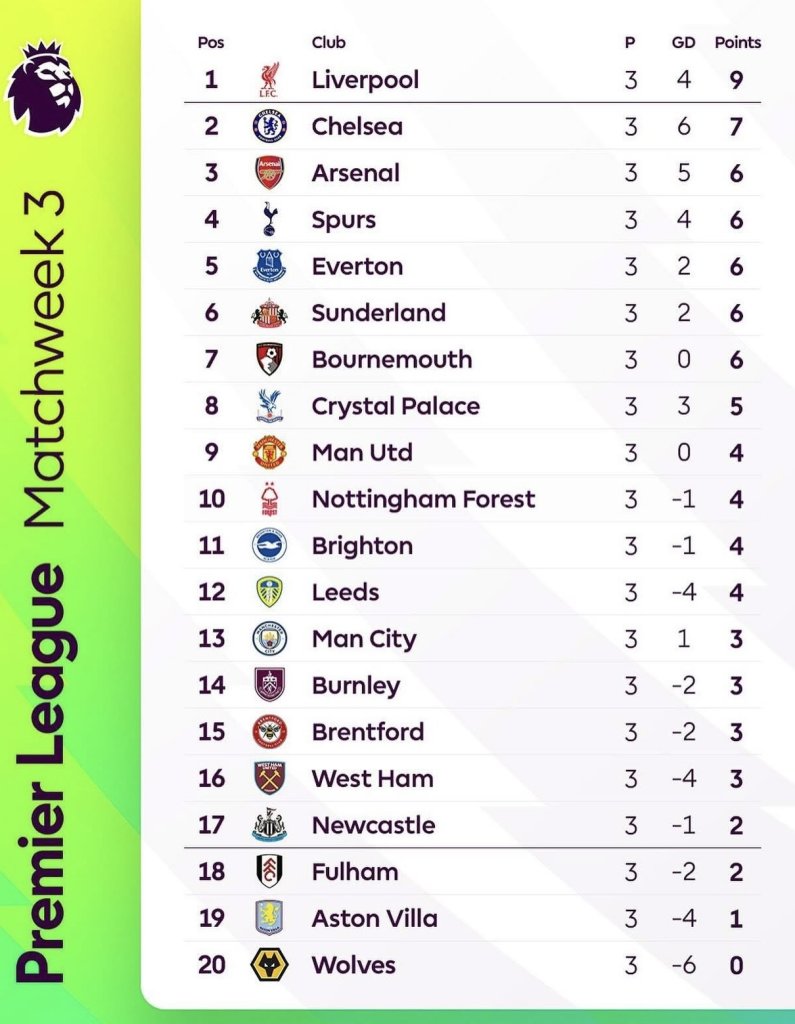Click the Liverpool club crest
The height and width of the screenshot is (1024, 795).
(269, 80)
